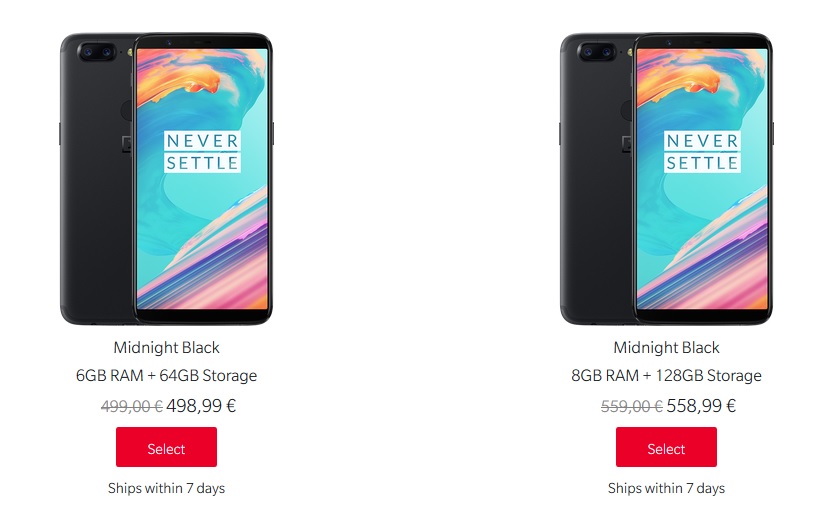The image size is (830, 520).
Task: Click the crossed-out 559,00 € price
Action: pyautogui.click(x=631, y=407)
